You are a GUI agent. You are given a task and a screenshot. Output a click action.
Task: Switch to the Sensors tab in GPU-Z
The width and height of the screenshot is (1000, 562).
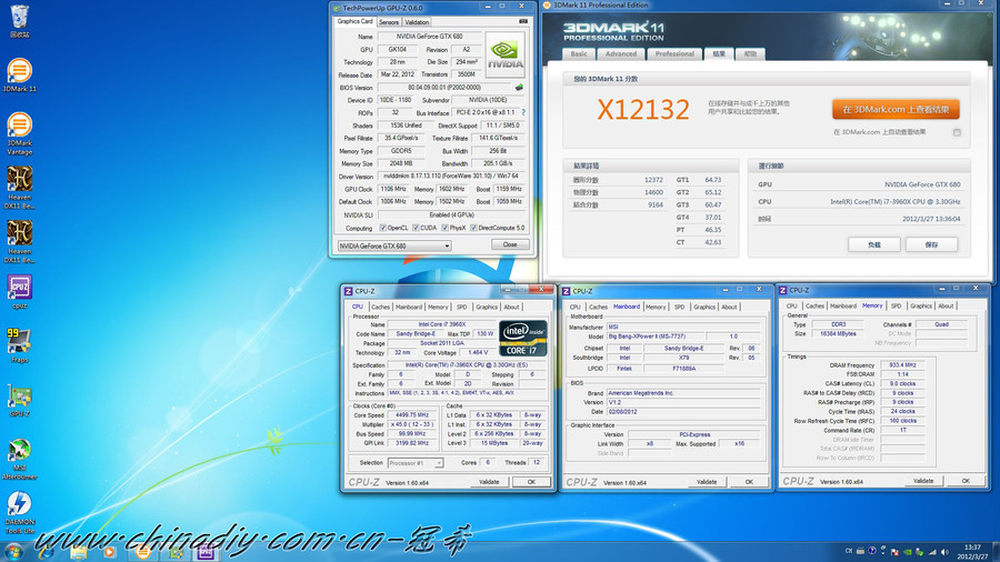[388, 22]
